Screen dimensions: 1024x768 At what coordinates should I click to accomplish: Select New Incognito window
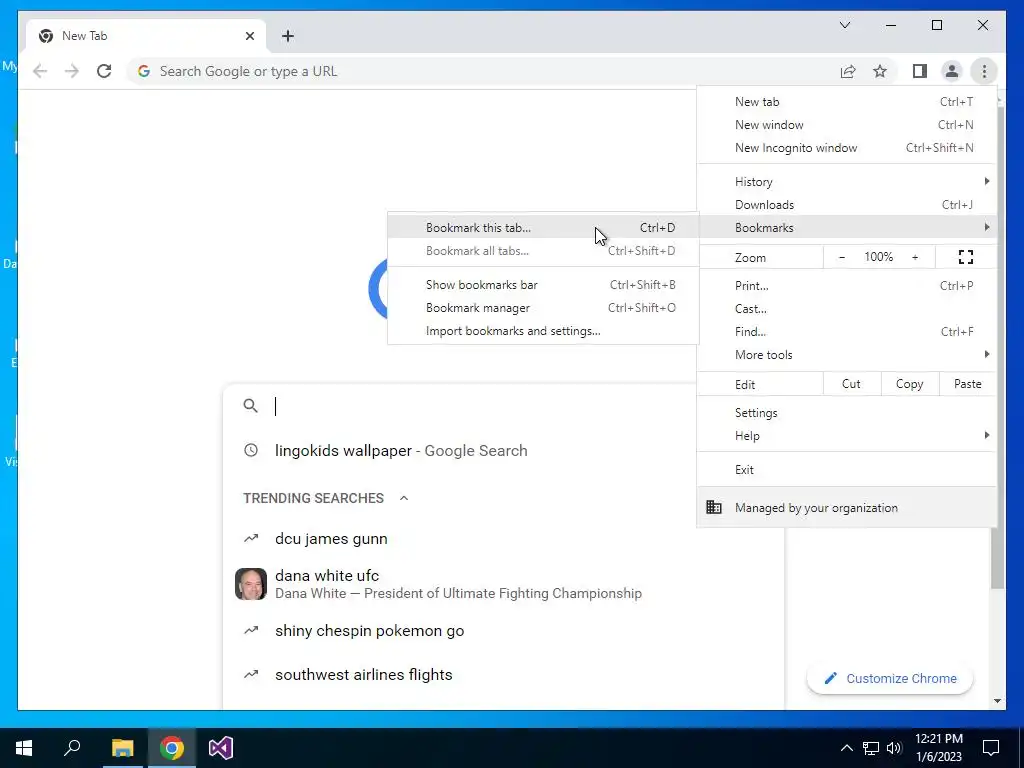point(847,148)
